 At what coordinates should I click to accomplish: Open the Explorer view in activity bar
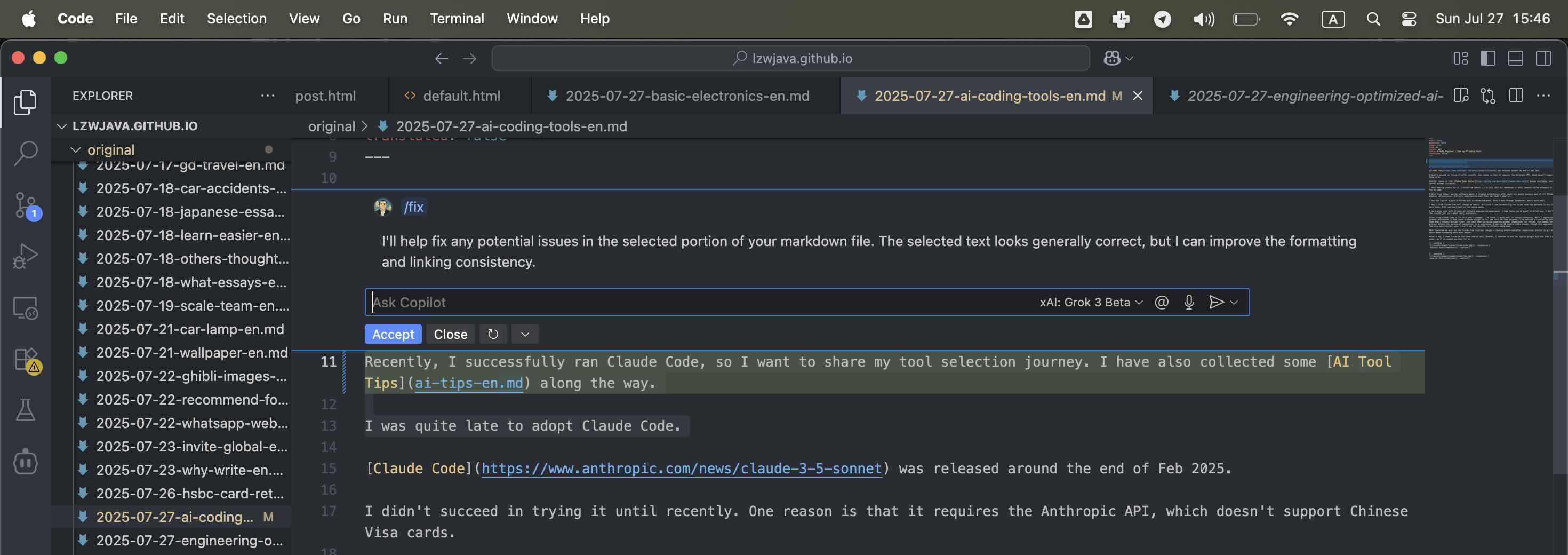[25, 102]
